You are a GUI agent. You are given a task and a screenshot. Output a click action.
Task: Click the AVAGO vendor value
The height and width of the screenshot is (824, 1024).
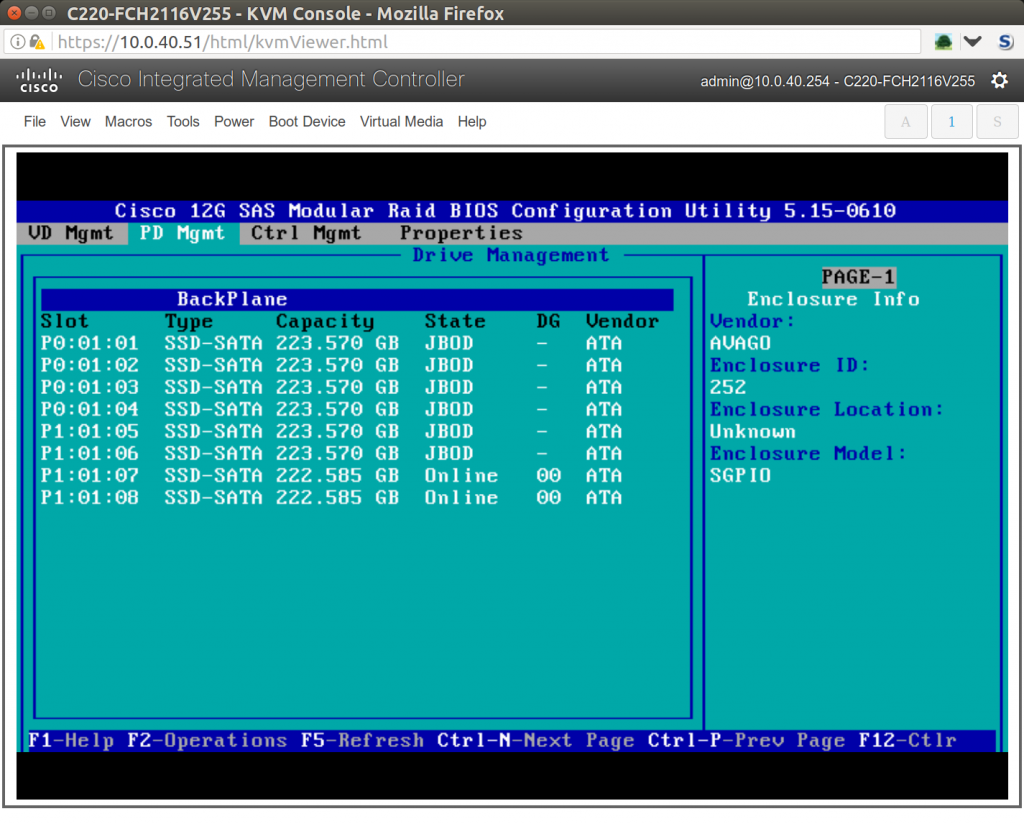pyautogui.click(x=740, y=343)
